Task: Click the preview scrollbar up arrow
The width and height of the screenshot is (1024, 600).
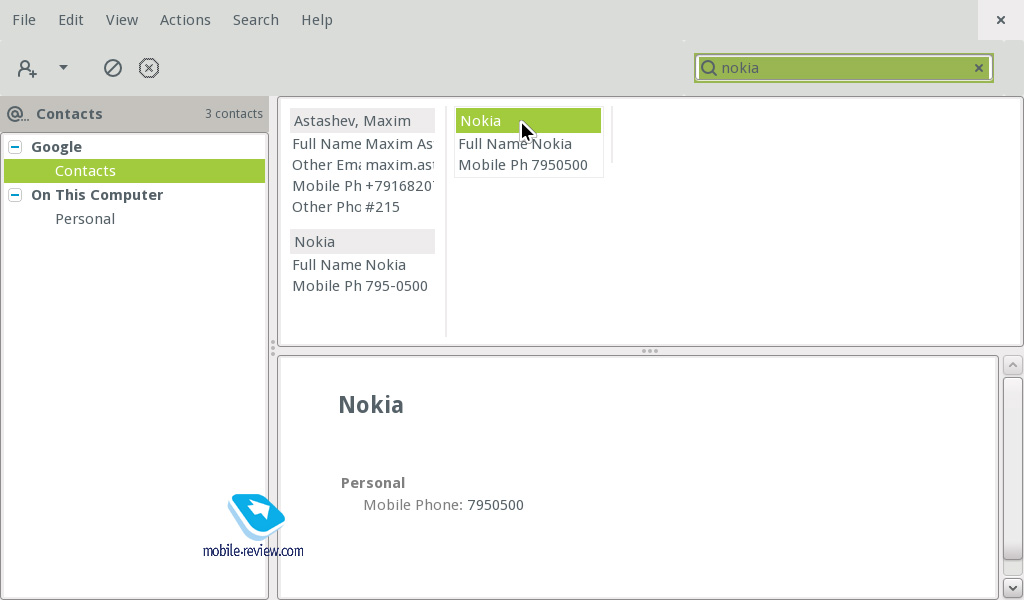Action: click(1012, 366)
